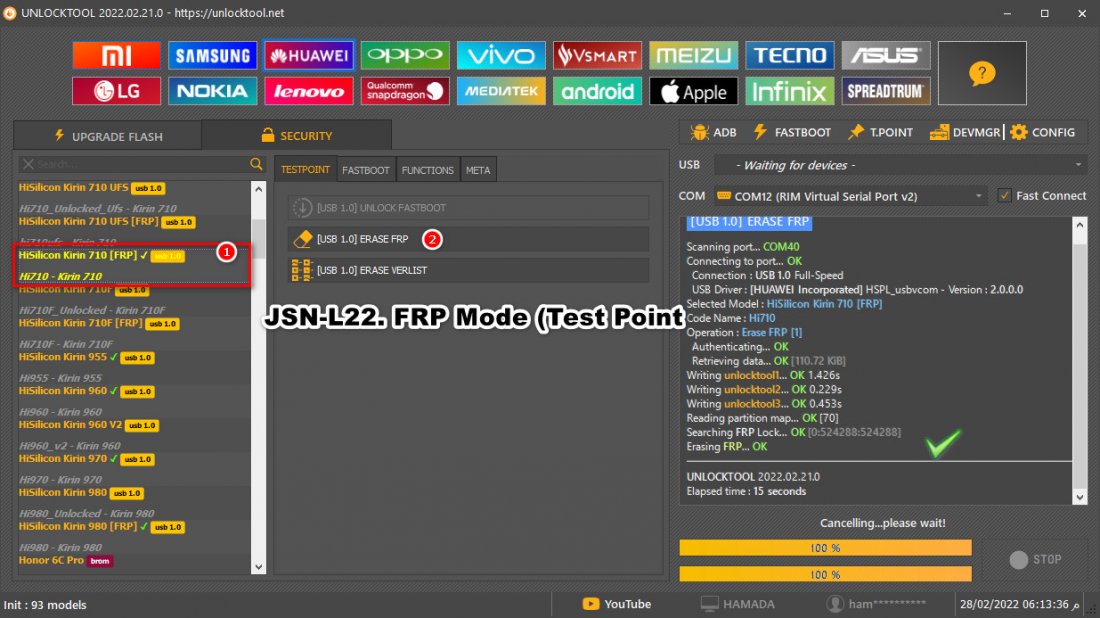Select Honor 6C Pro brom model
The image size is (1100, 618).
click(x=66, y=560)
